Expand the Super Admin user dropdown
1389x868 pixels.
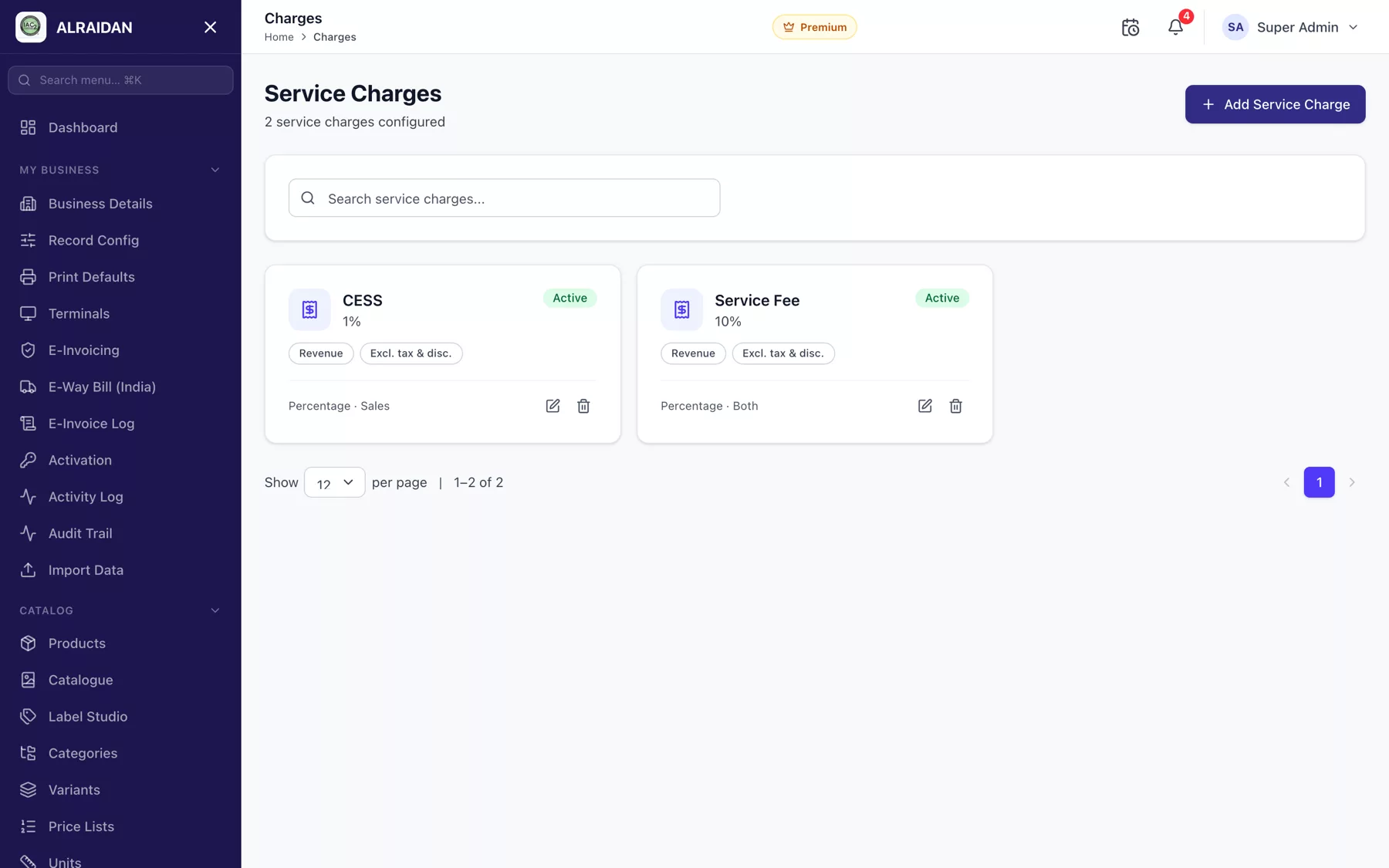pos(1290,27)
